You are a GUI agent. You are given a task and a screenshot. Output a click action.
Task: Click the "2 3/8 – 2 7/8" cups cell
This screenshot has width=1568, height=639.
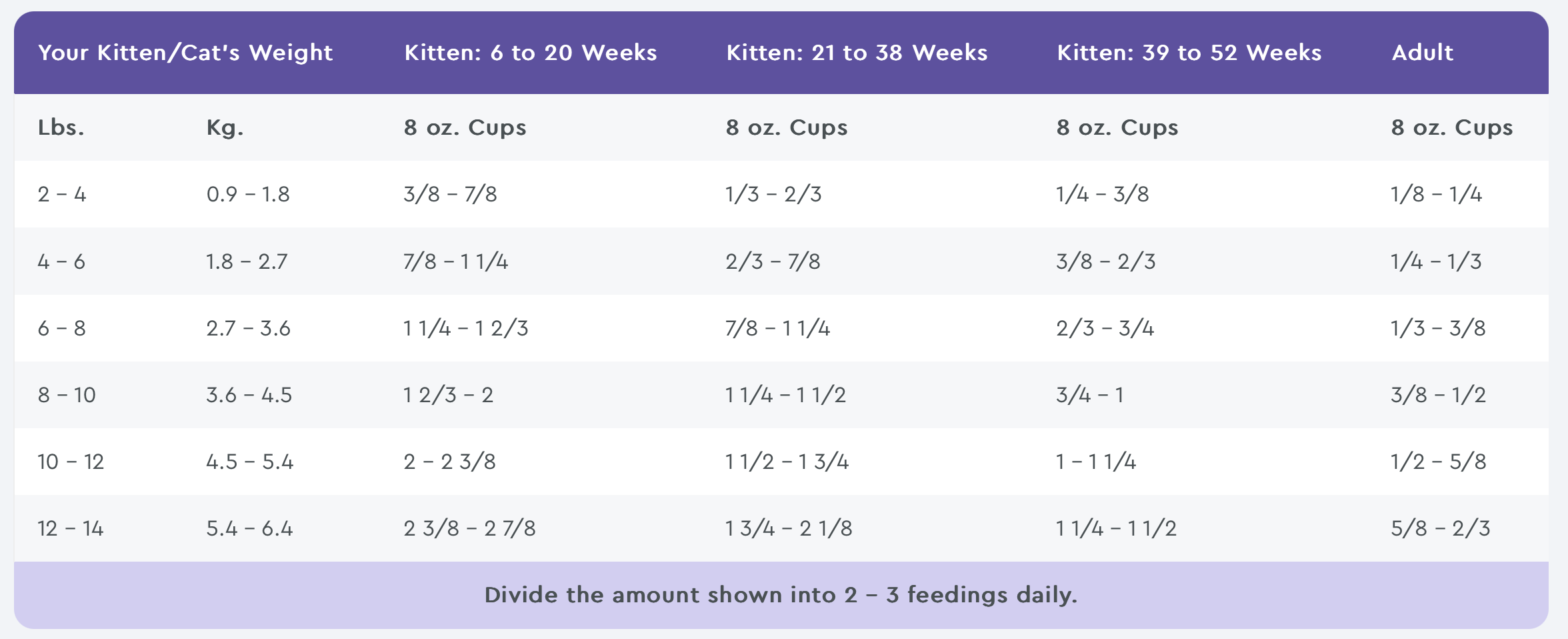(469, 528)
